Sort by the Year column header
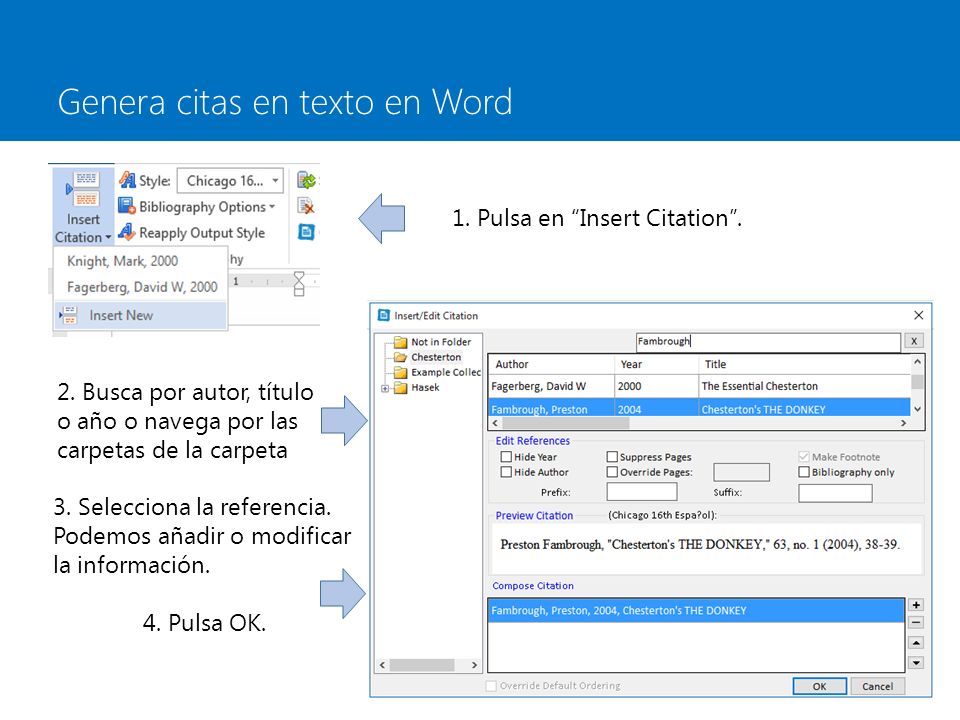This screenshot has height=720, width=960. tap(656, 364)
